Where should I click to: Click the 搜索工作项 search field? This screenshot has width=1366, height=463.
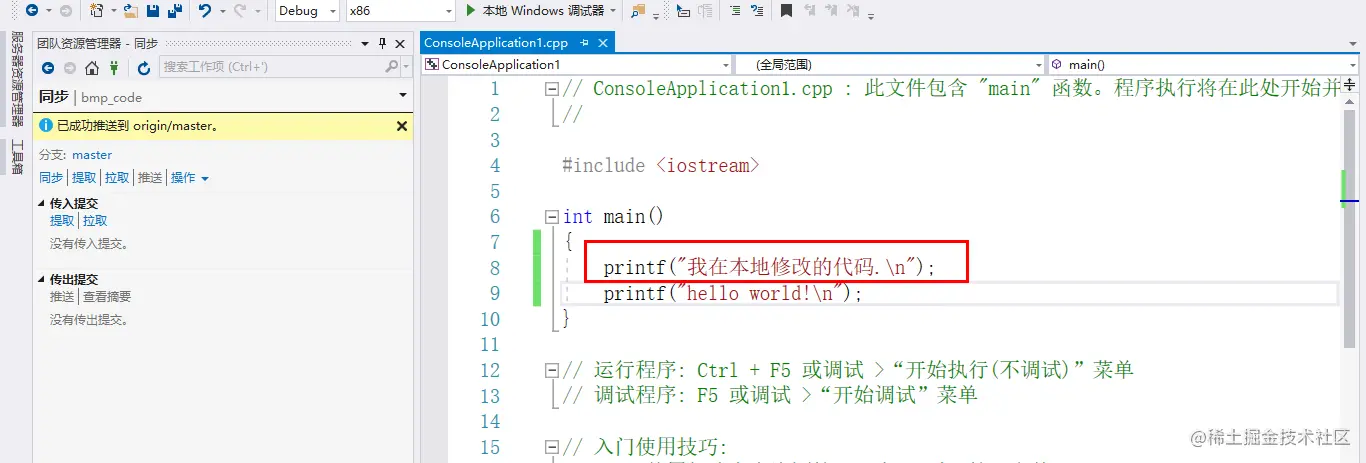coord(270,67)
